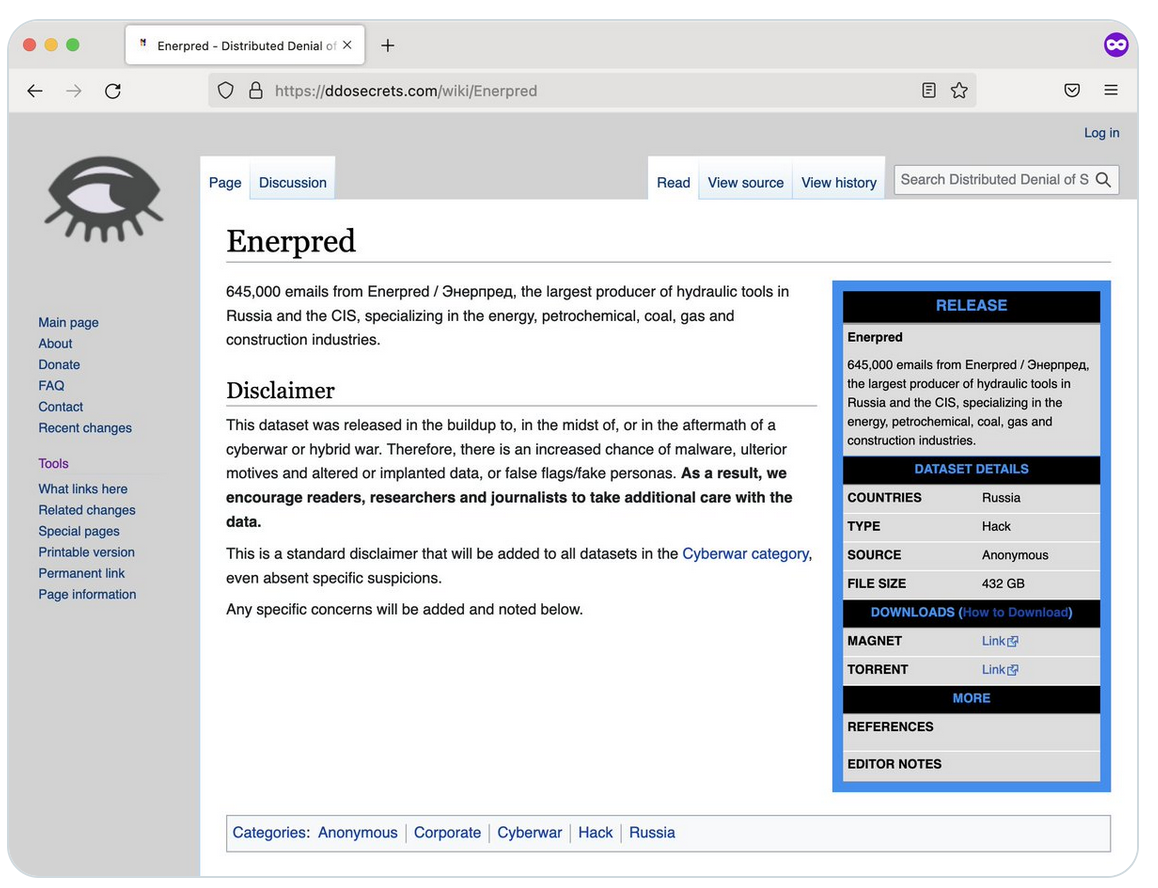Open Recent changes in sidebar
This screenshot has width=1158, height=888.
click(x=85, y=428)
